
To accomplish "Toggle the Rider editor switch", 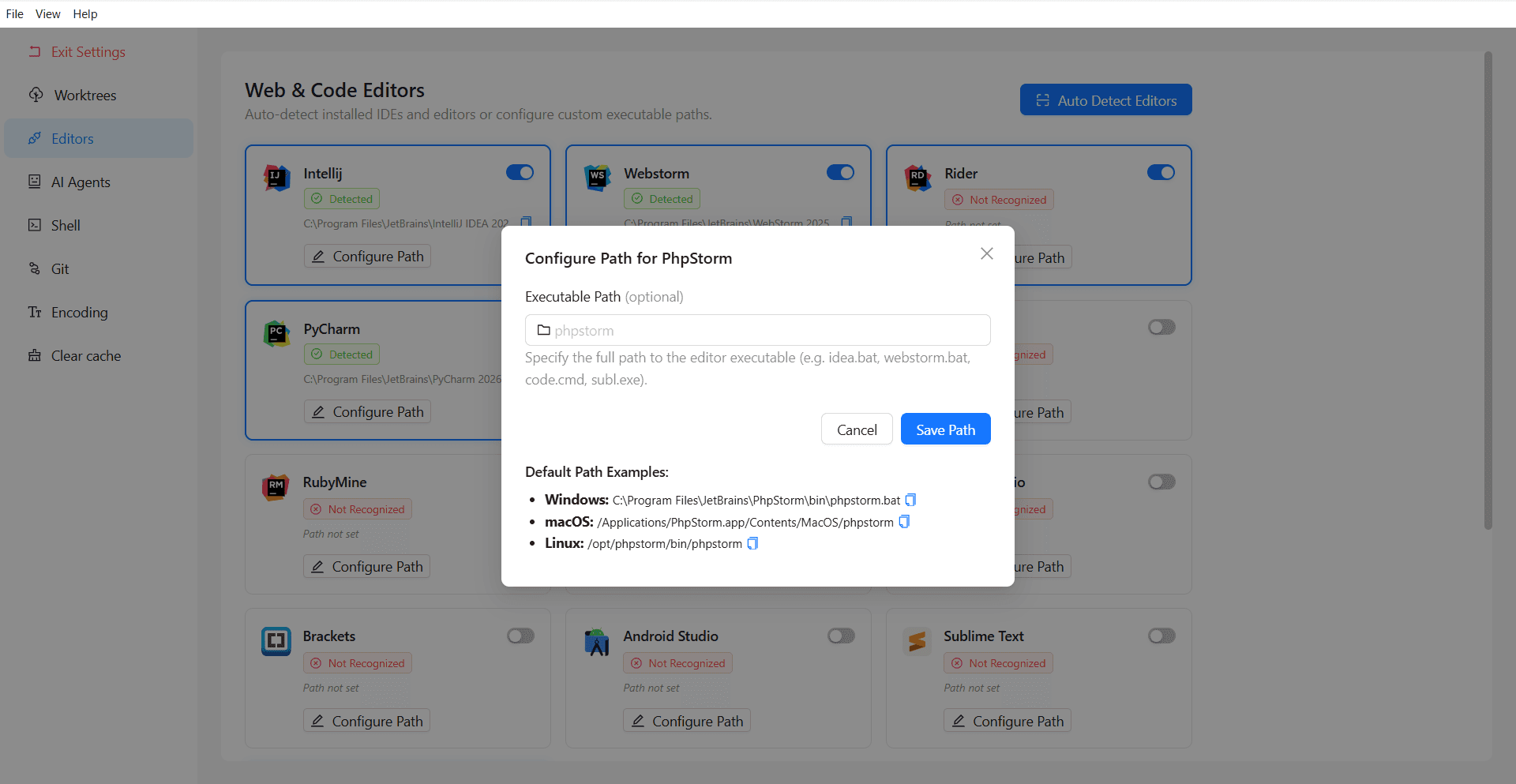I will click(x=1161, y=172).
